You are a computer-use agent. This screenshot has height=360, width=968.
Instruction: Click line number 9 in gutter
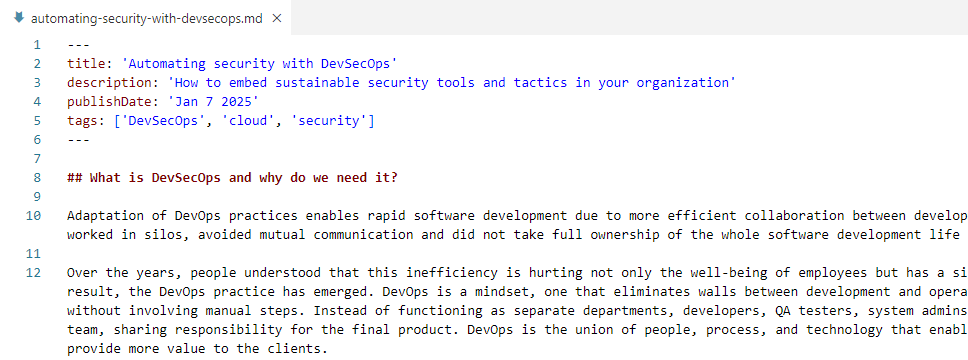[x=37, y=197]
